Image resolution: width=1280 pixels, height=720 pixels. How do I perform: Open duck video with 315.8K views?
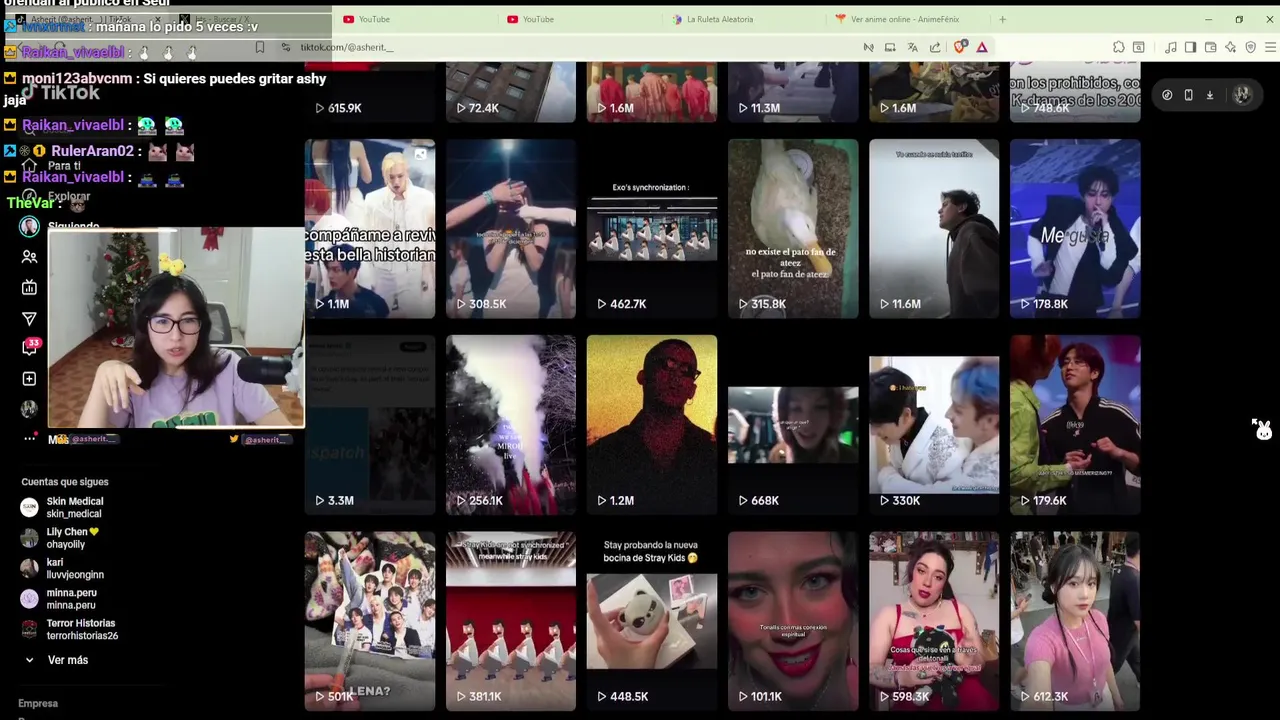click(793, 229)
